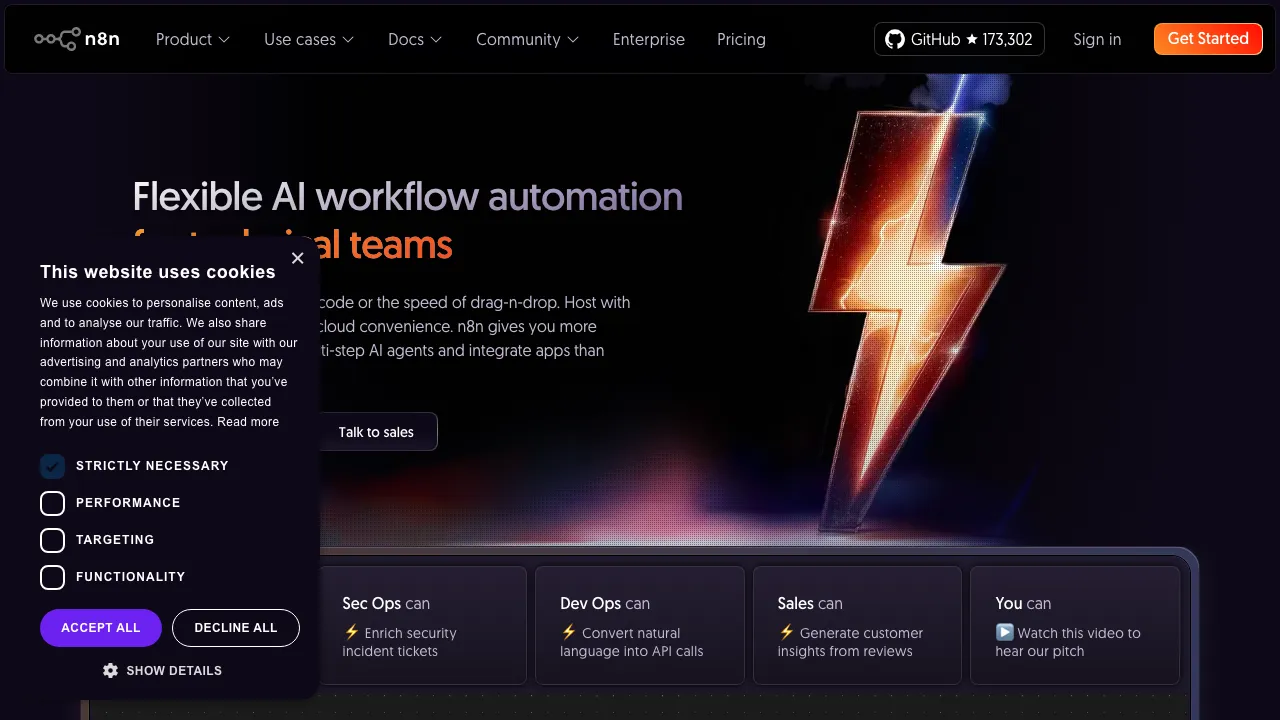Go to the Pricing page
1280x720 pixels.
[x=741, y=39]
